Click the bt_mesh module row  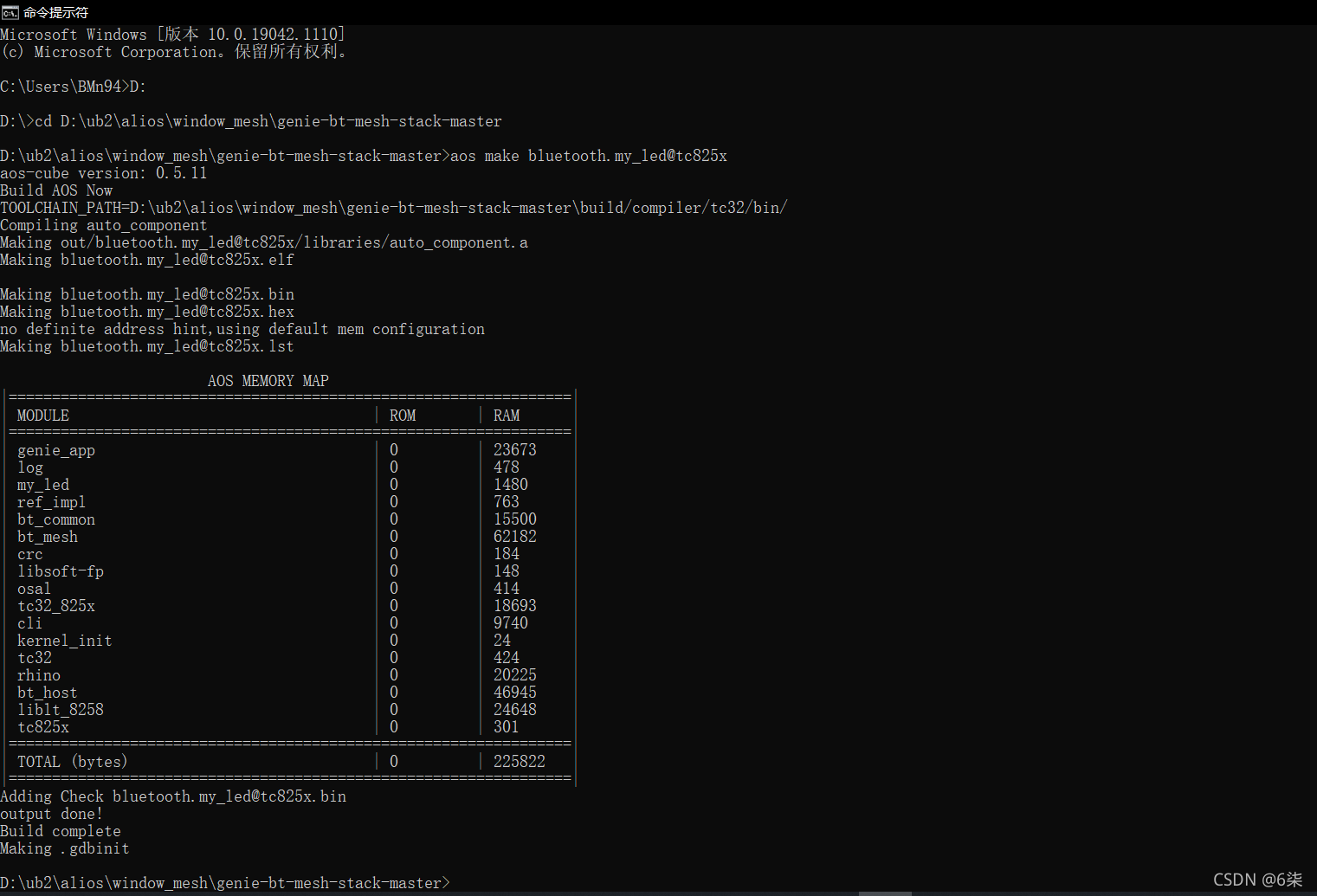(290, 537)
